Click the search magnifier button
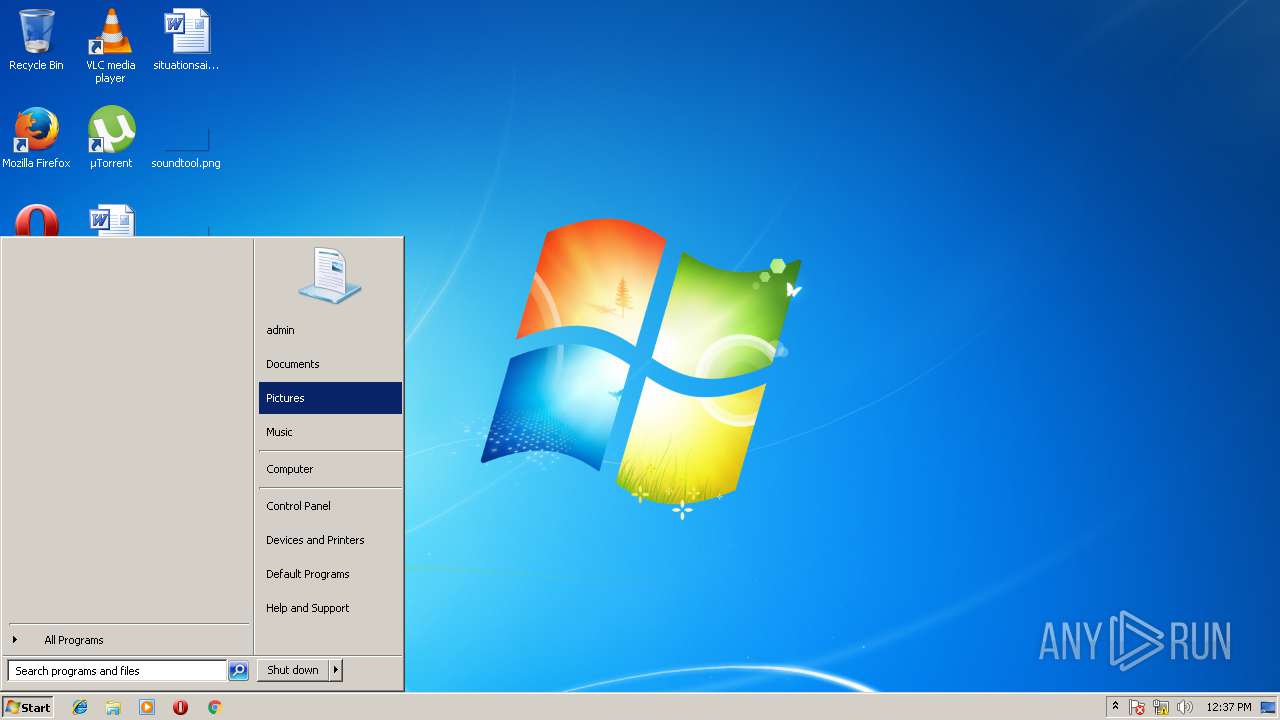 (238, 671)
